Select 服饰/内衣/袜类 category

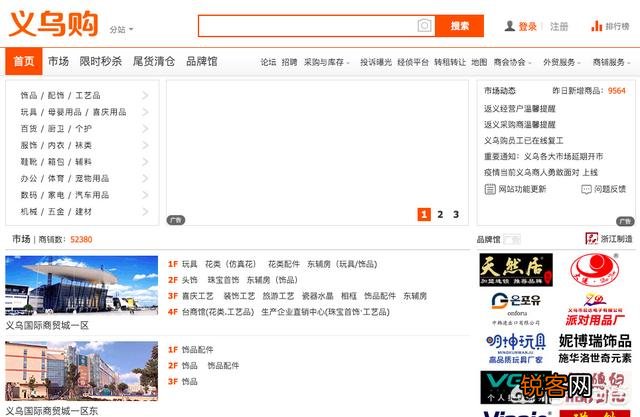[x=56, y=145]
